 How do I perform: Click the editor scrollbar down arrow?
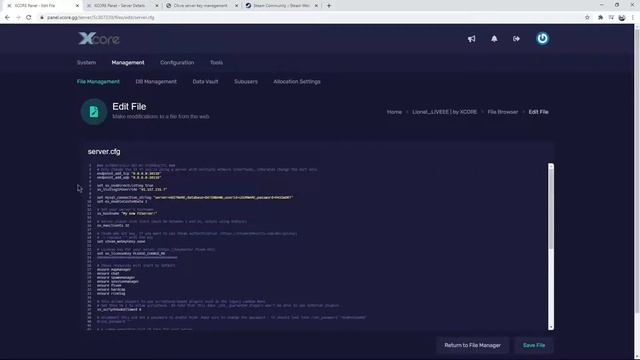[x=551, y=327]
